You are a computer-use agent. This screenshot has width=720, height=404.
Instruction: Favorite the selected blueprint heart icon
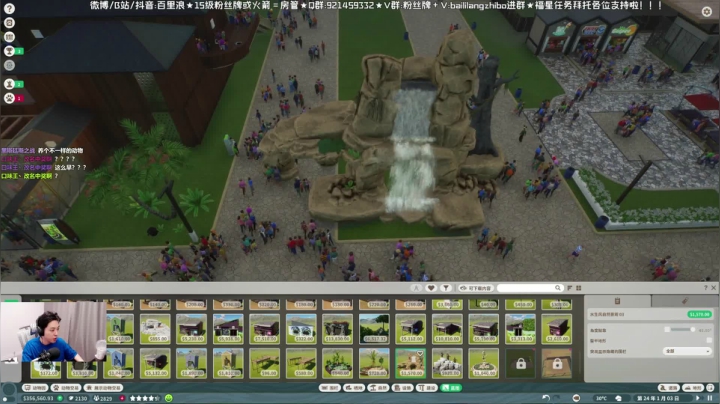click(420, 354)
